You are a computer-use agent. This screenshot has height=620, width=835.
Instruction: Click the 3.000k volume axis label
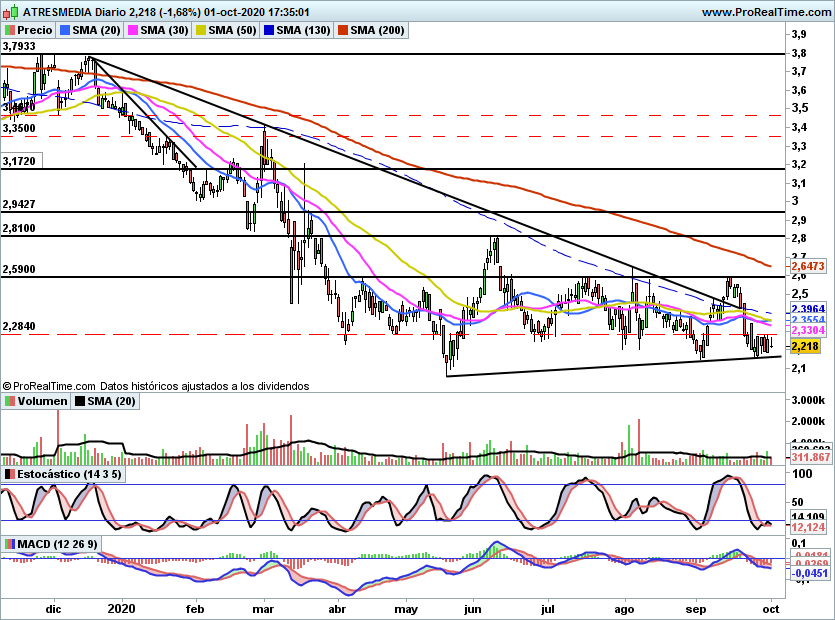click(x=808, y=400)
